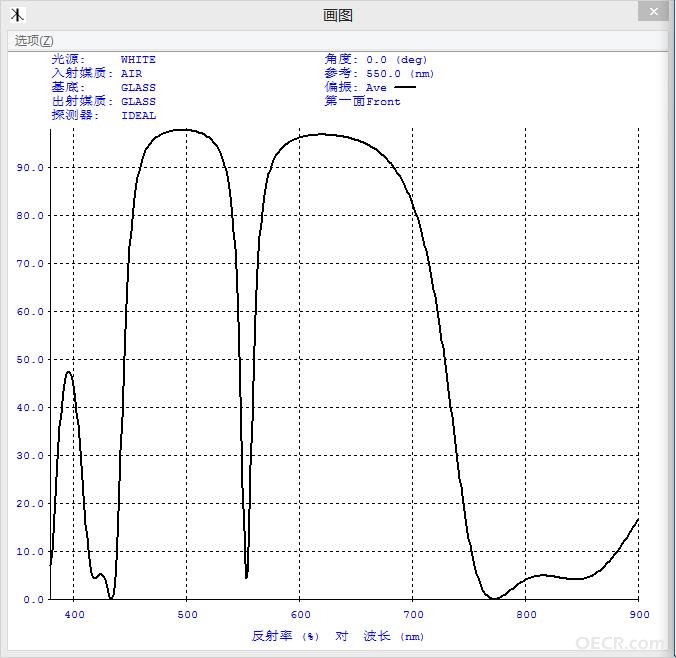Click the 600 x-axis tick label

(300, 614)
